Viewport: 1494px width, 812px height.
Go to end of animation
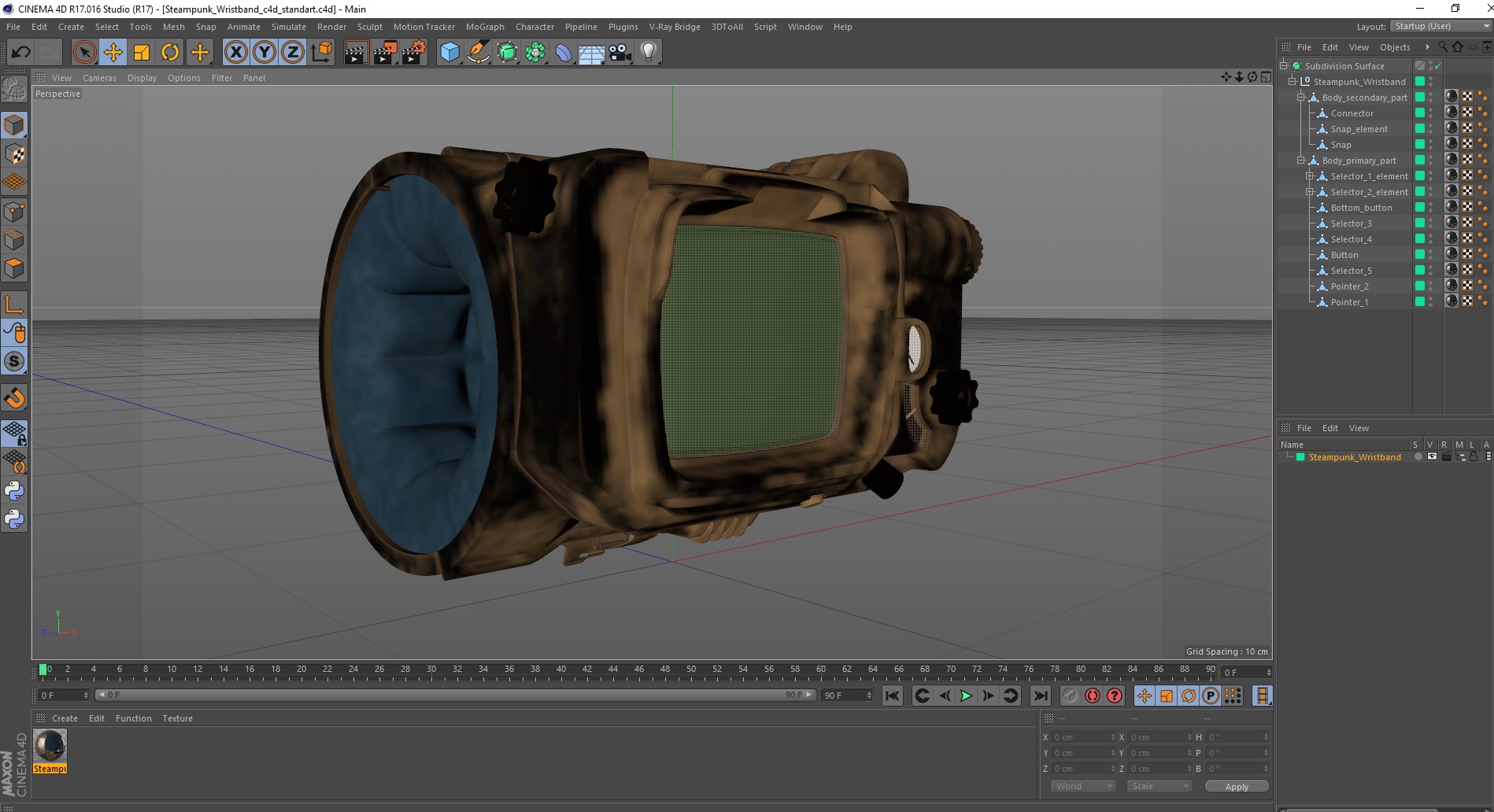click(x=1040, y=696)
